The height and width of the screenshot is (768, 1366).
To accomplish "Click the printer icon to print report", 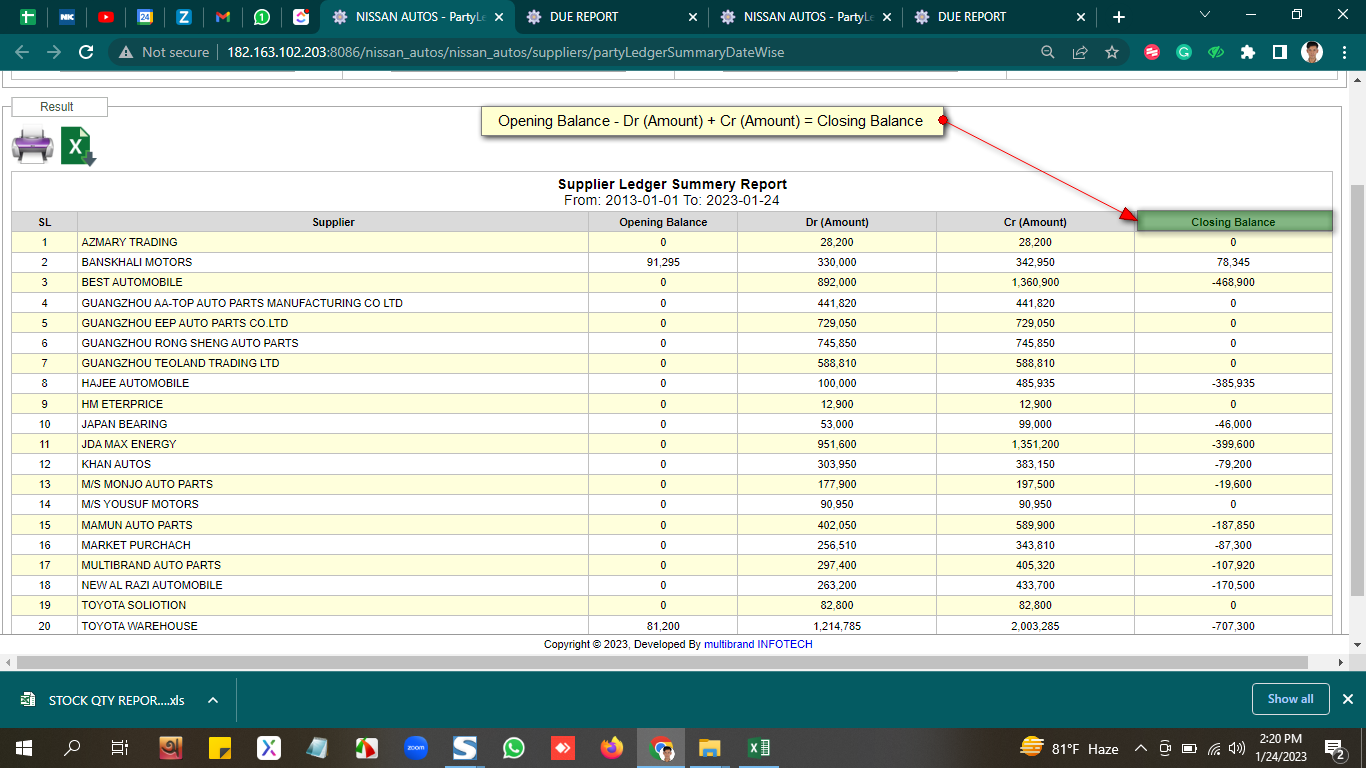I will [x=32, y=146].
